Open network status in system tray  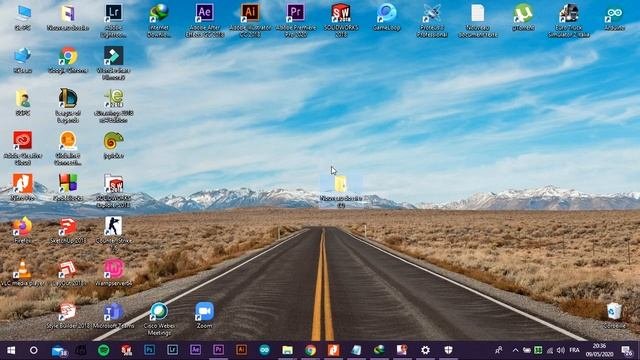coord(550,350)
